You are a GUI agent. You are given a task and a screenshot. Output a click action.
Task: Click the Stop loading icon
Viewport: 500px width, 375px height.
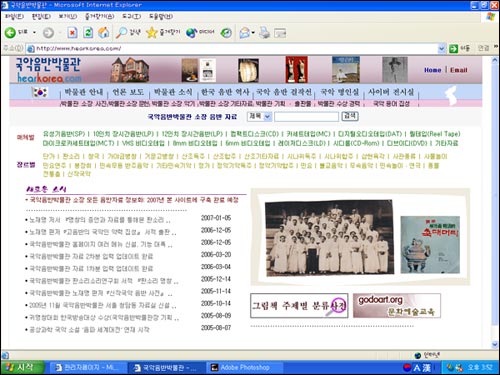click(72, 32)
